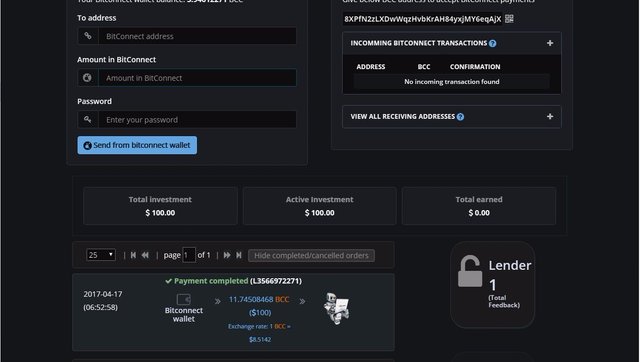Viewport: 640px width, 362px height.
Task: Expand Incomming BitConnect Transactions panel with plus
Action: (550, 43)
